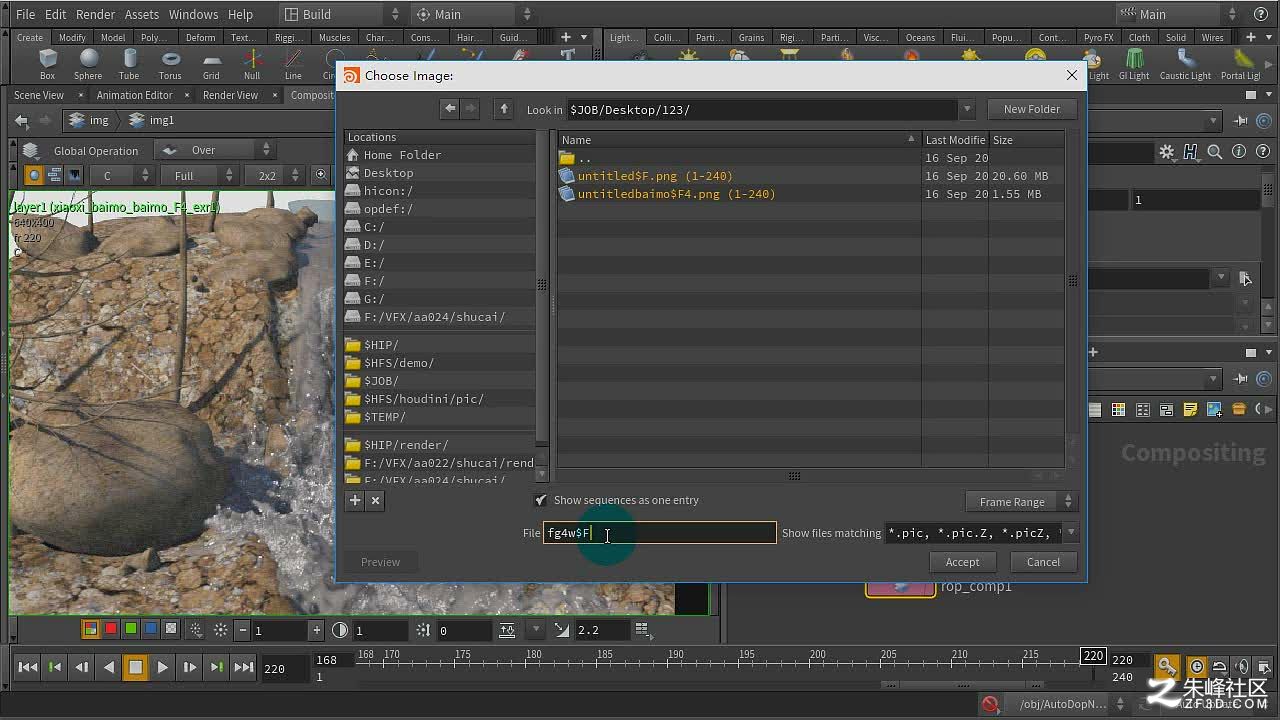Screen dimensions: 1280x720
Task: Select the Tube shelf tool
Action: click(x=129, y=65)
